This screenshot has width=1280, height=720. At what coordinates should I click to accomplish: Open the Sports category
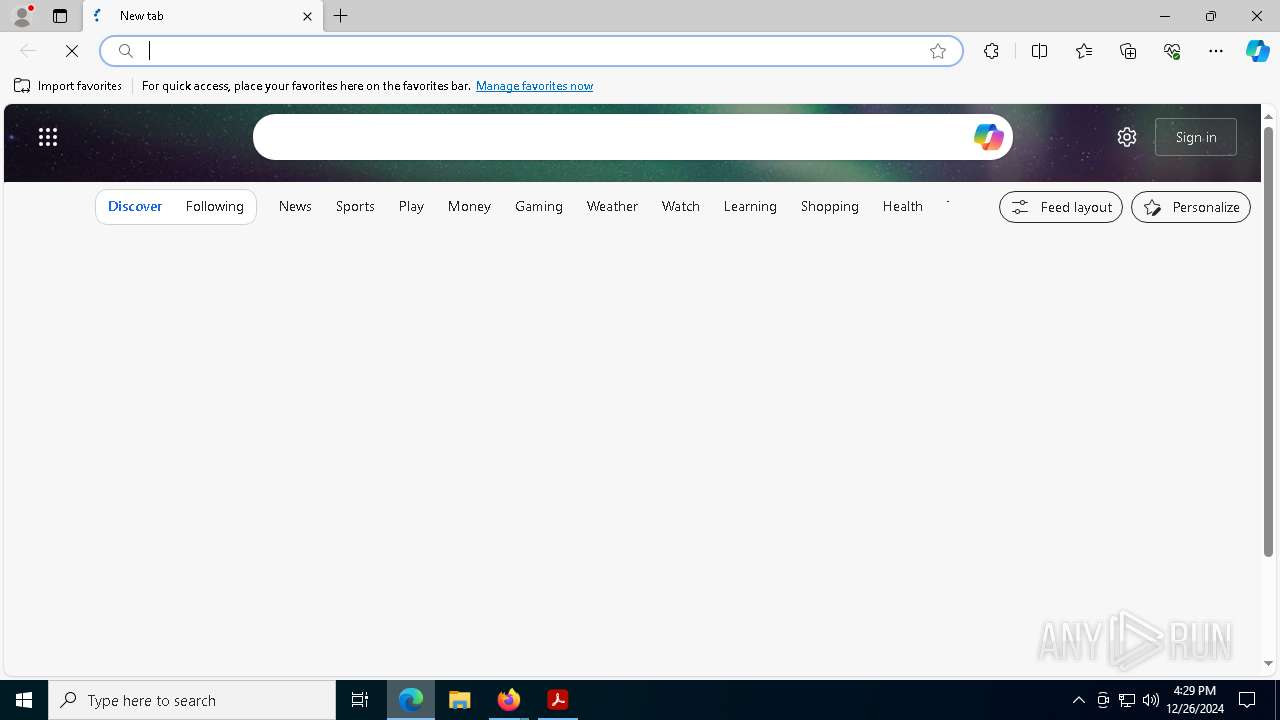tap(355, 206)
